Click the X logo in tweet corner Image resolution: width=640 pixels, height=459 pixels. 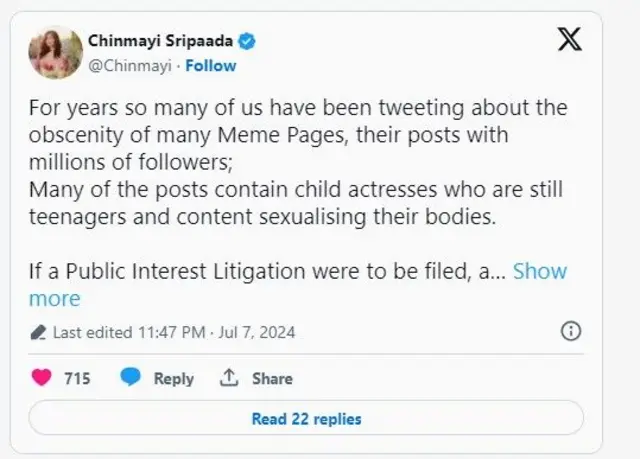[567, 41]
